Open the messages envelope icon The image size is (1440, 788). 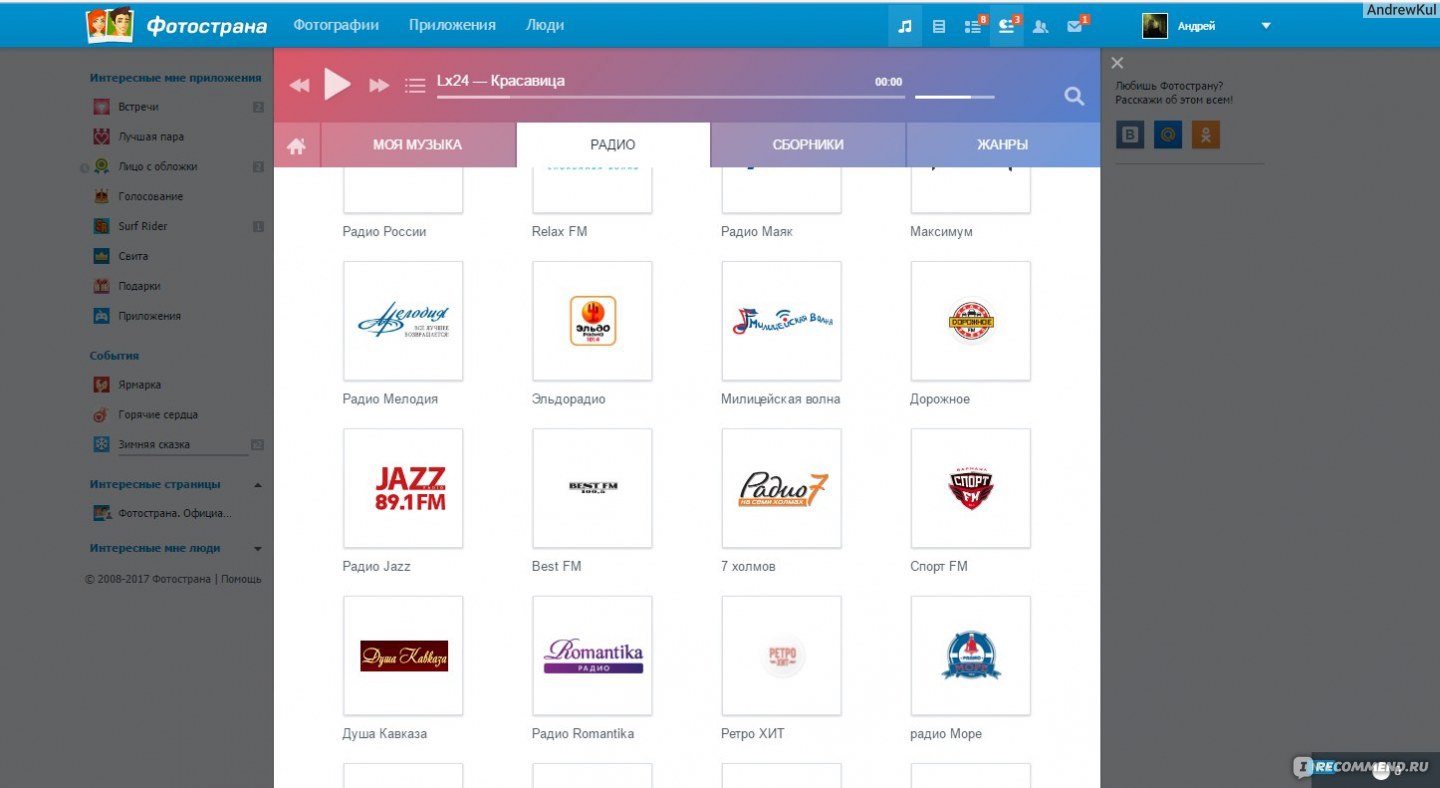[x=1076, y=26]
